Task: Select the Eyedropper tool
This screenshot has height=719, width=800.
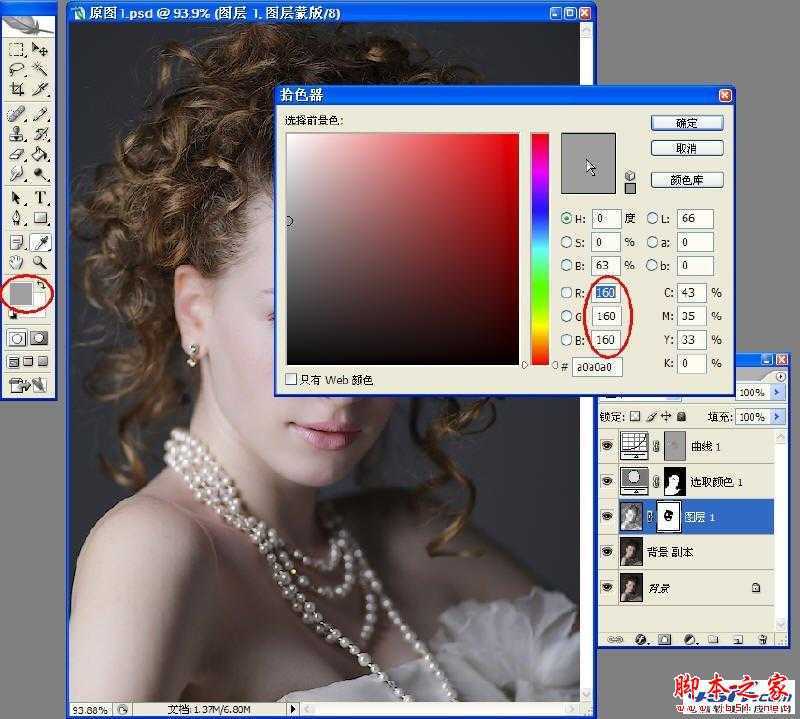Action: click(x=40, y=243)
